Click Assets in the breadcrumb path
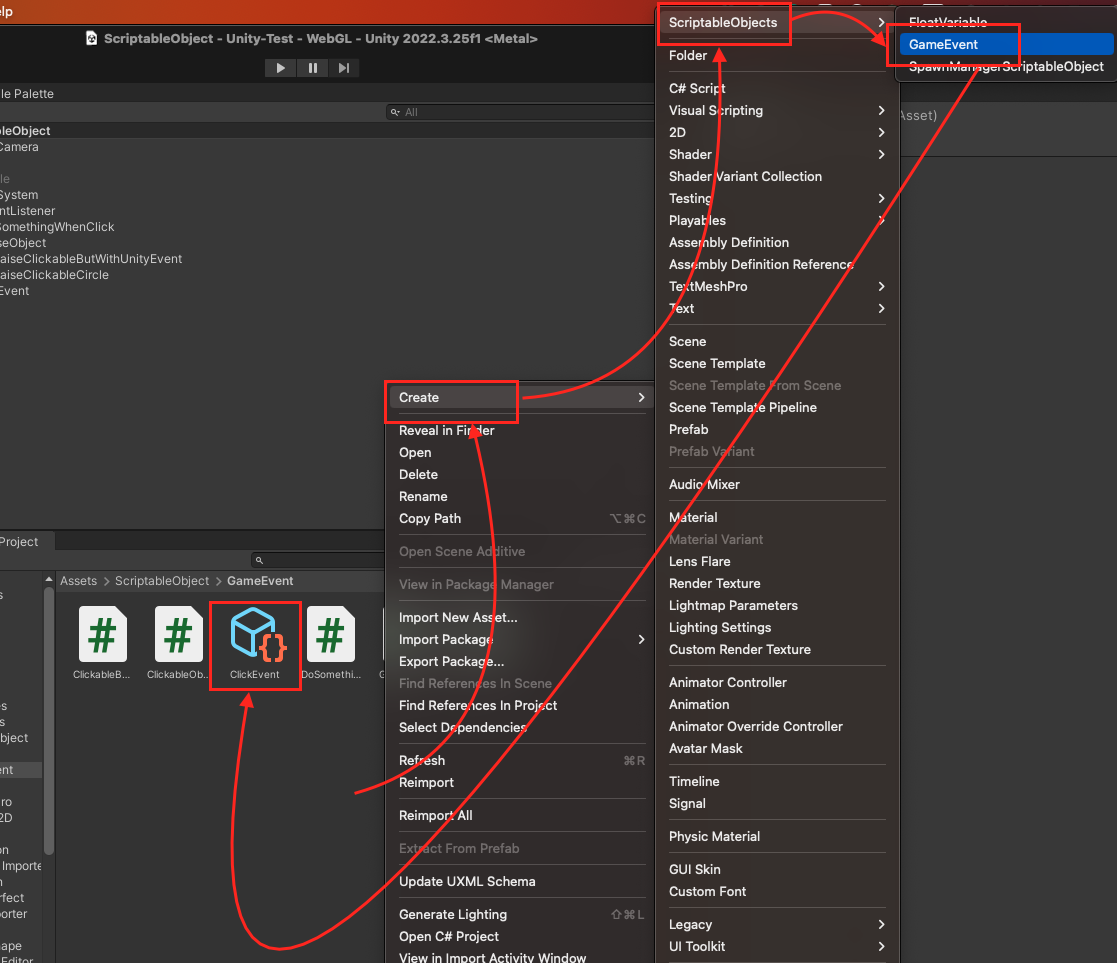 click(x=78, y=581)
